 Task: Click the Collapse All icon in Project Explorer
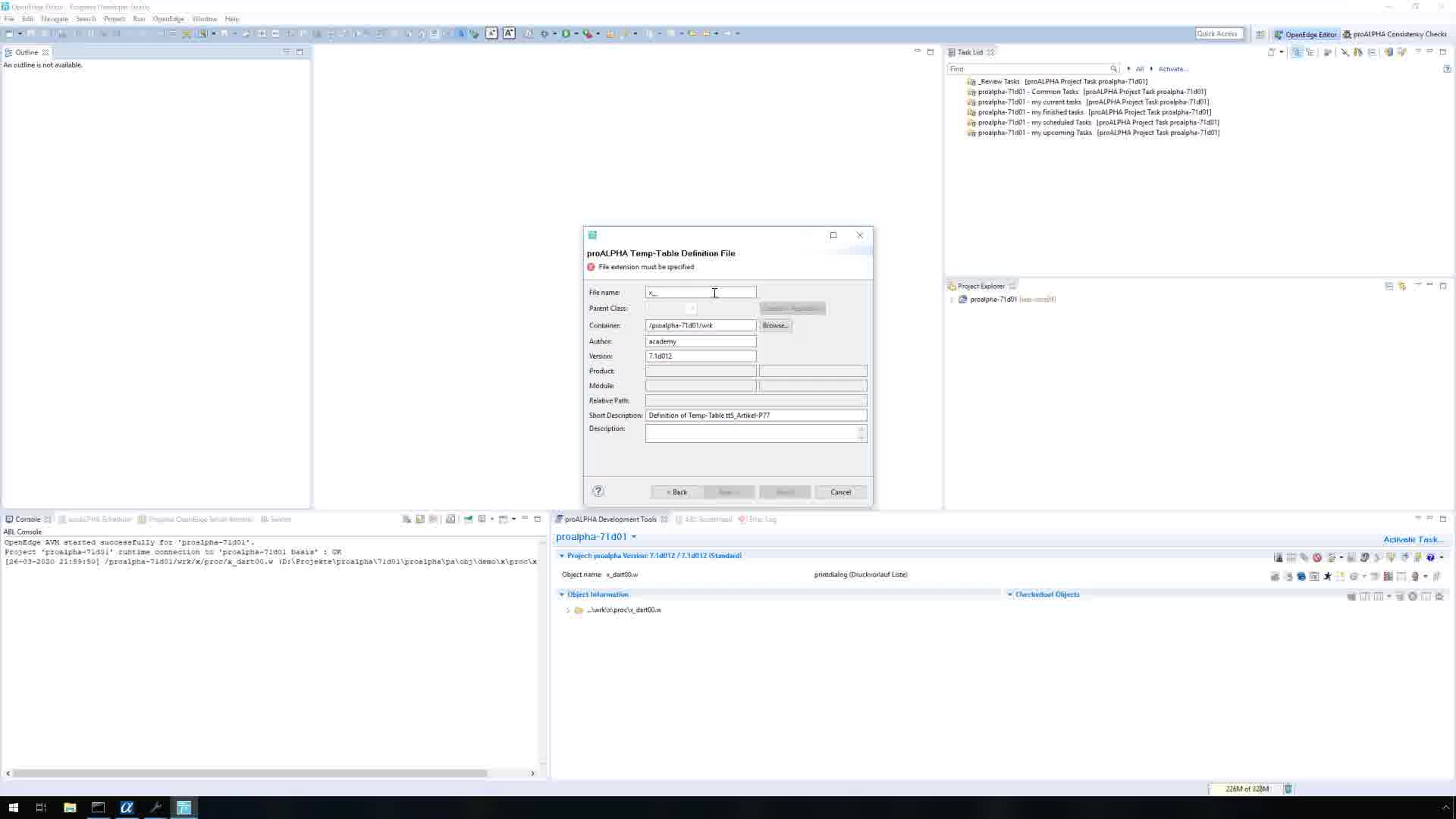pos(1389,286)
